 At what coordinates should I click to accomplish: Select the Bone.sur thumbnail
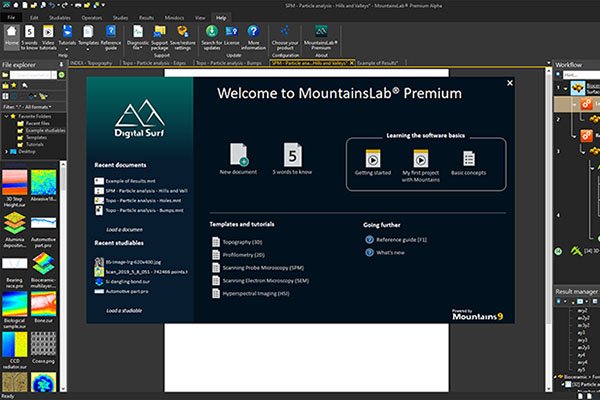(x=44, y=307)
